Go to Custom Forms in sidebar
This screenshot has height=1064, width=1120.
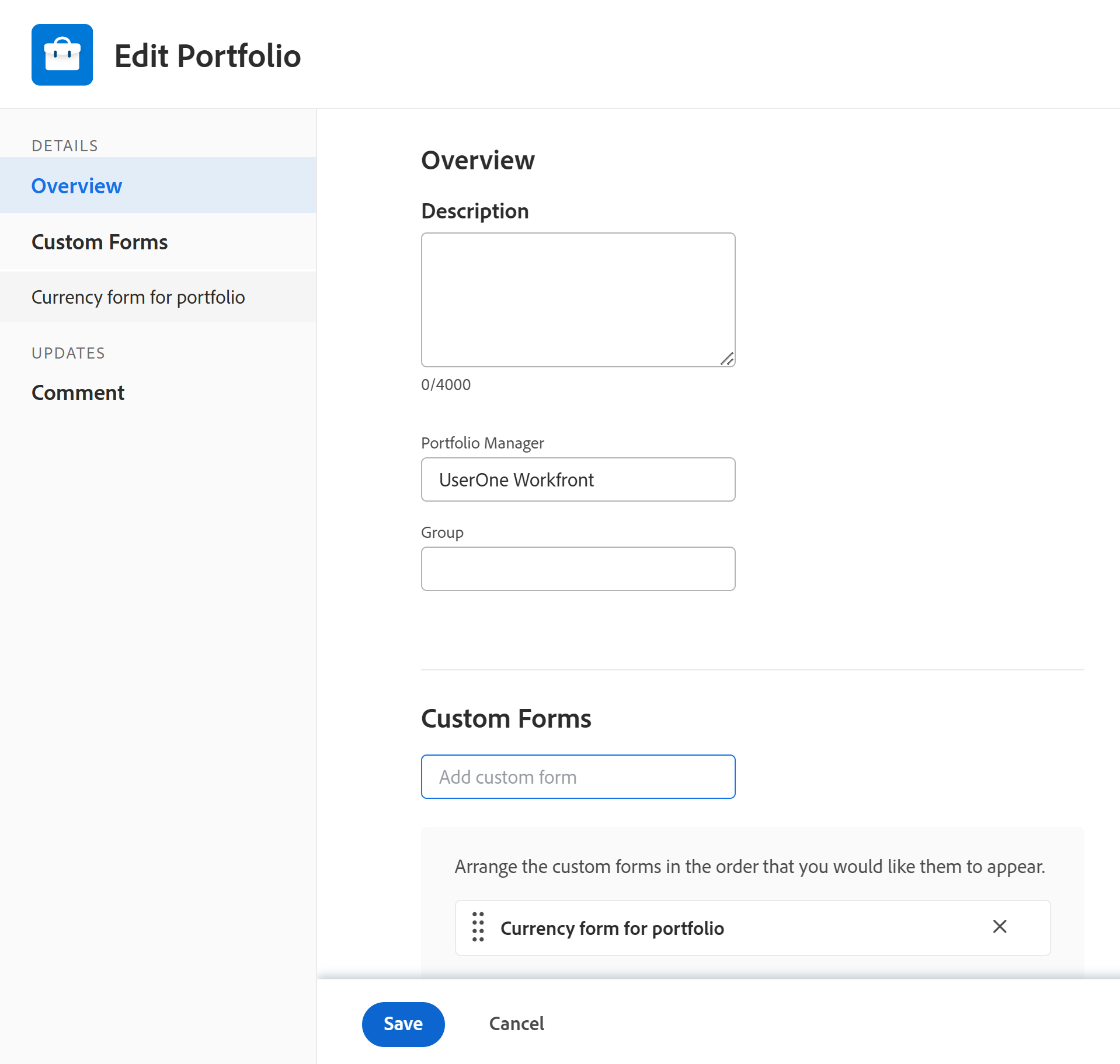coord(99,242)
